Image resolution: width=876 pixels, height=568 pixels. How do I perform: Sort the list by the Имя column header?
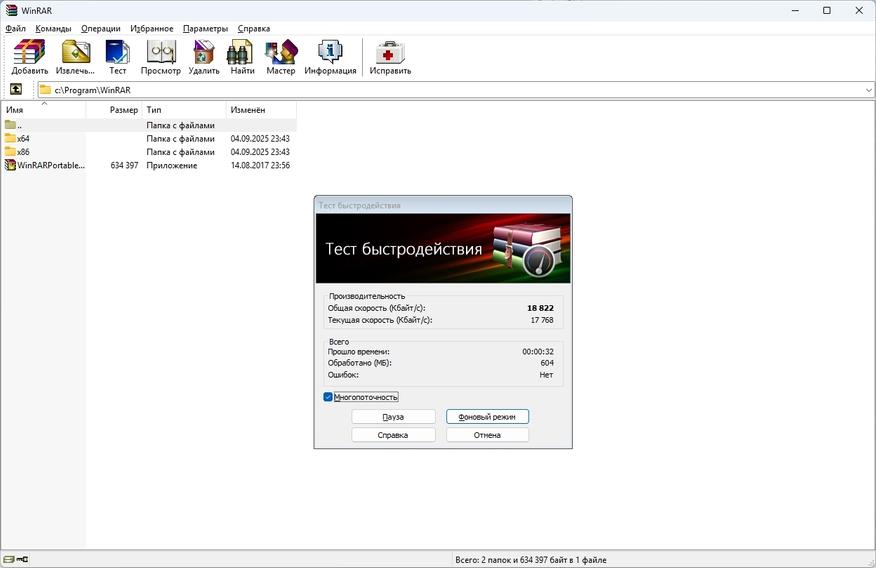[44, 110]
